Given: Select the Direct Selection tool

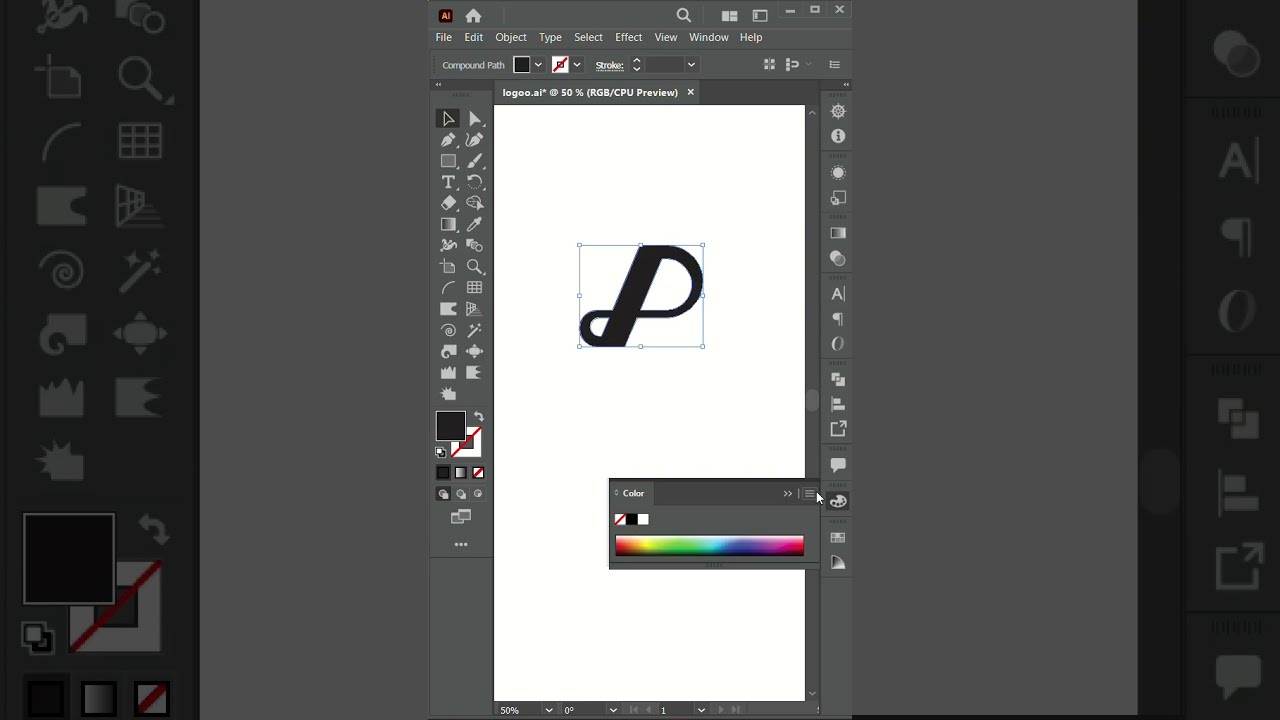Looking at the screenshot, I should point(475,119).
